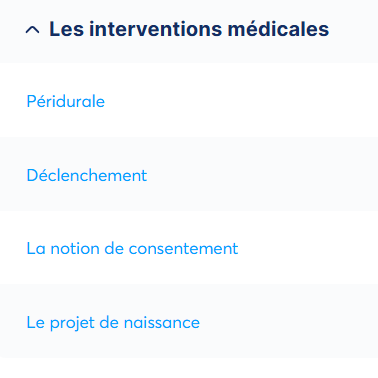Screen dimensions: 378x378
Task: Open the Déclenchement link
Action: [x=87, y=175]
